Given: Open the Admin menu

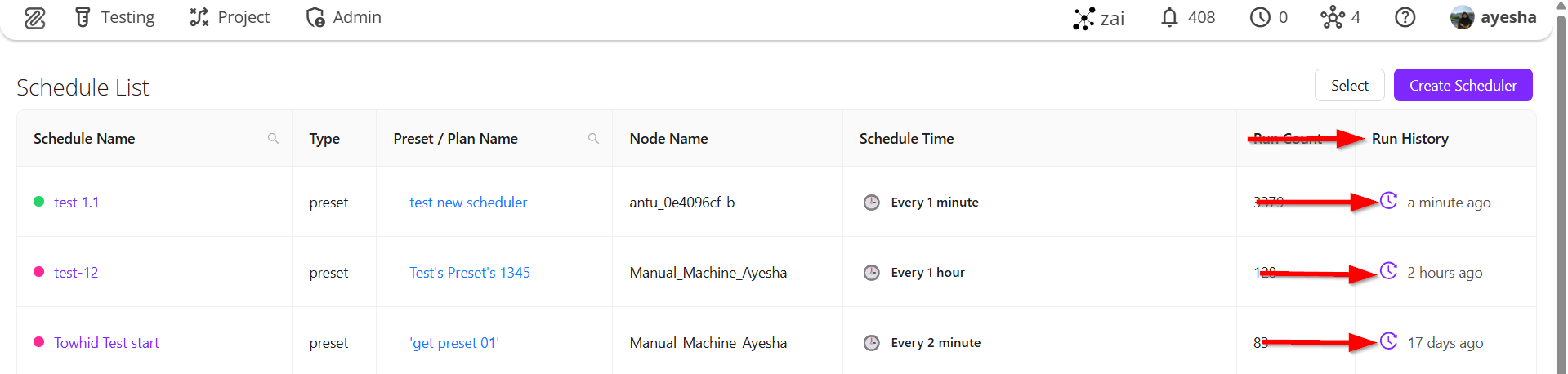Looking at the screenshot, I should (343, 17).
